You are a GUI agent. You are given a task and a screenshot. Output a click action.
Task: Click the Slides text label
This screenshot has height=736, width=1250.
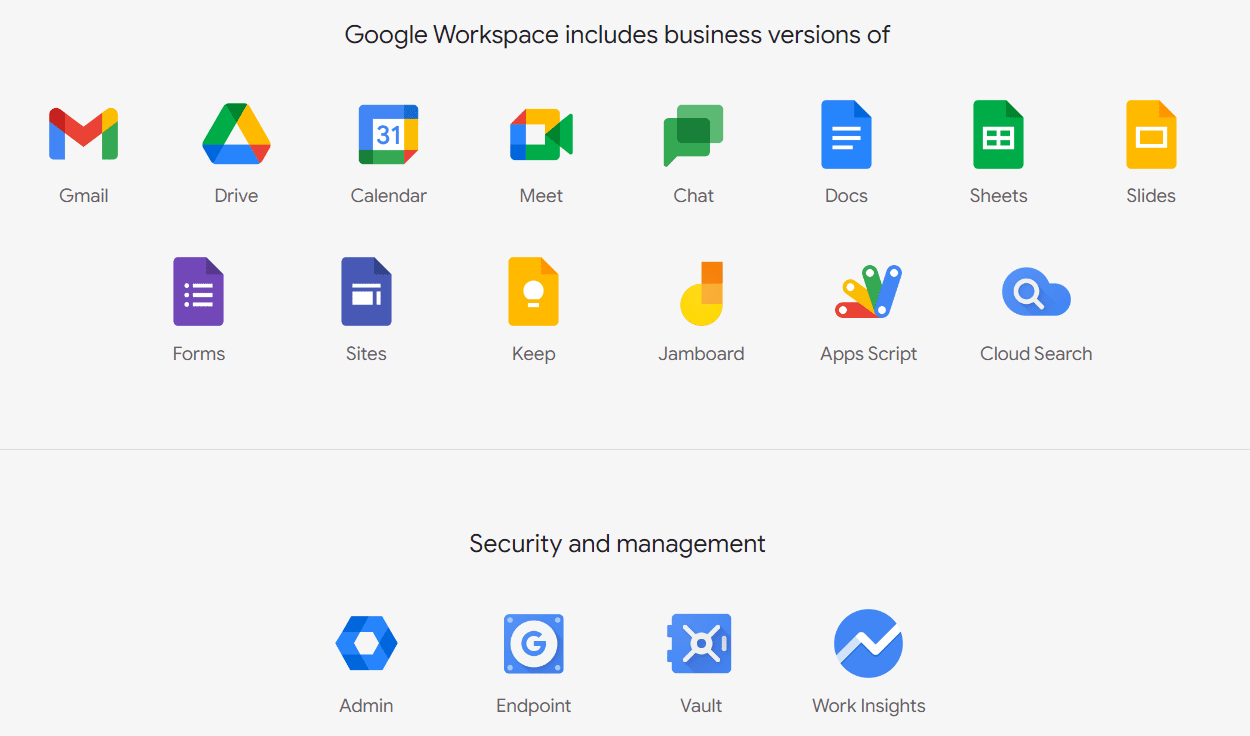coord(1151,196)
